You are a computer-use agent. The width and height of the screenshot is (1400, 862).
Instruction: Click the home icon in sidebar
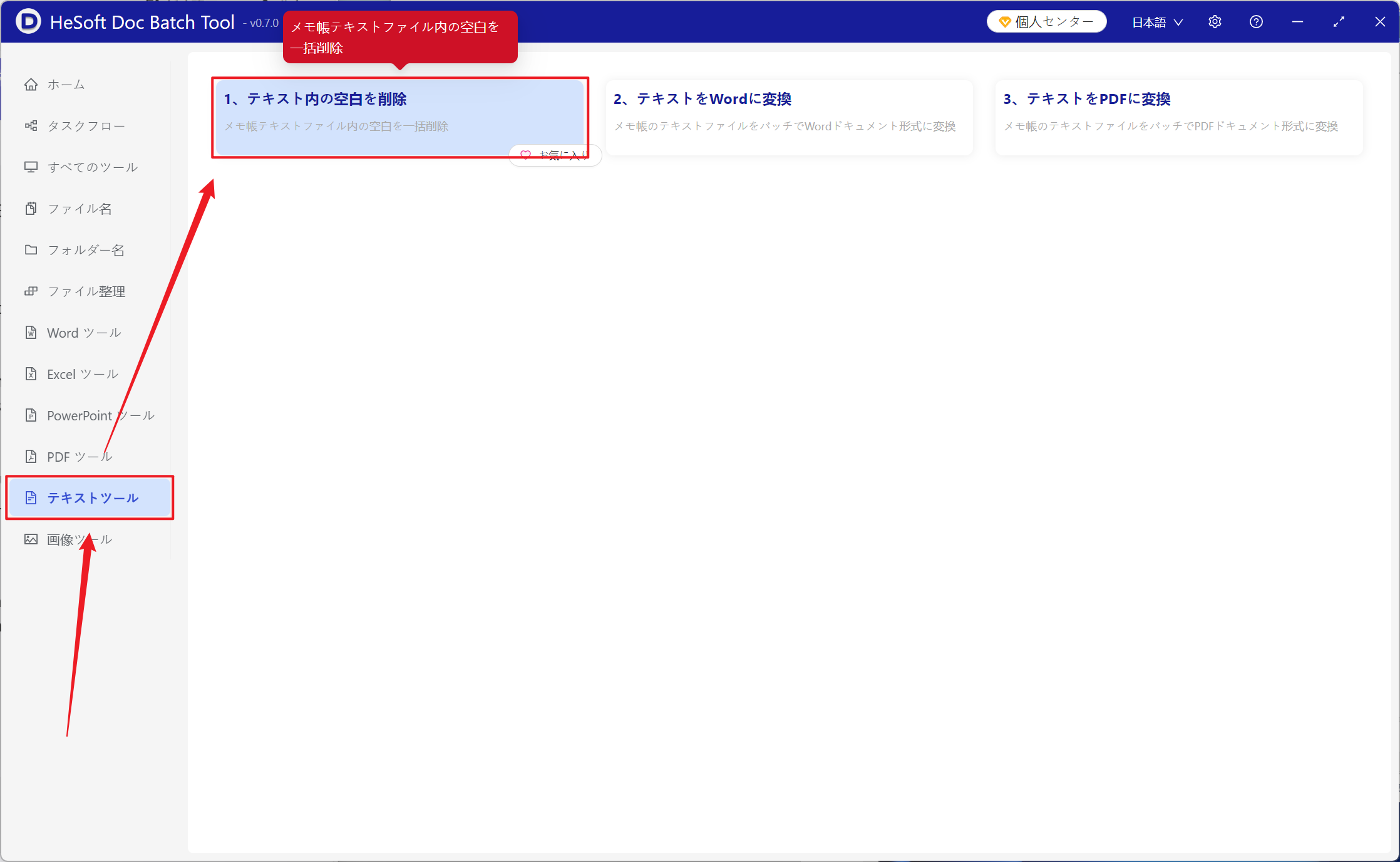click(x=31, y=85)
